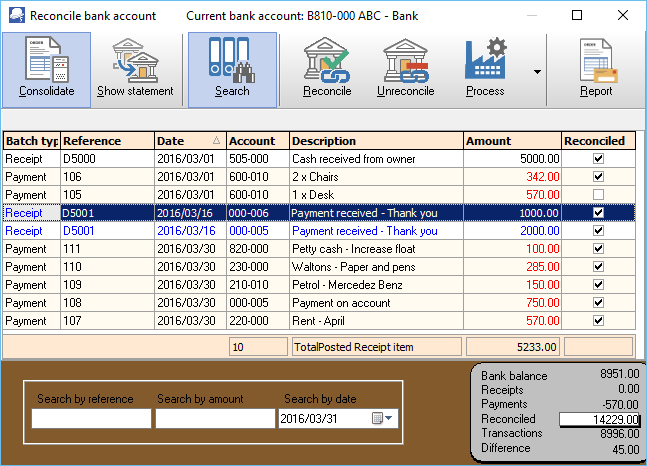Click the Search by reference field
Screen dimensions: 647x466
[x=91, y=419]
